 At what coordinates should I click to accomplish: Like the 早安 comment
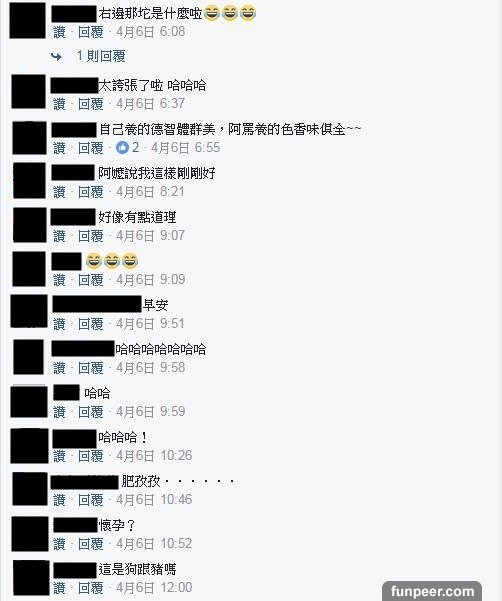pyautogui.click(x=59, y=324)
